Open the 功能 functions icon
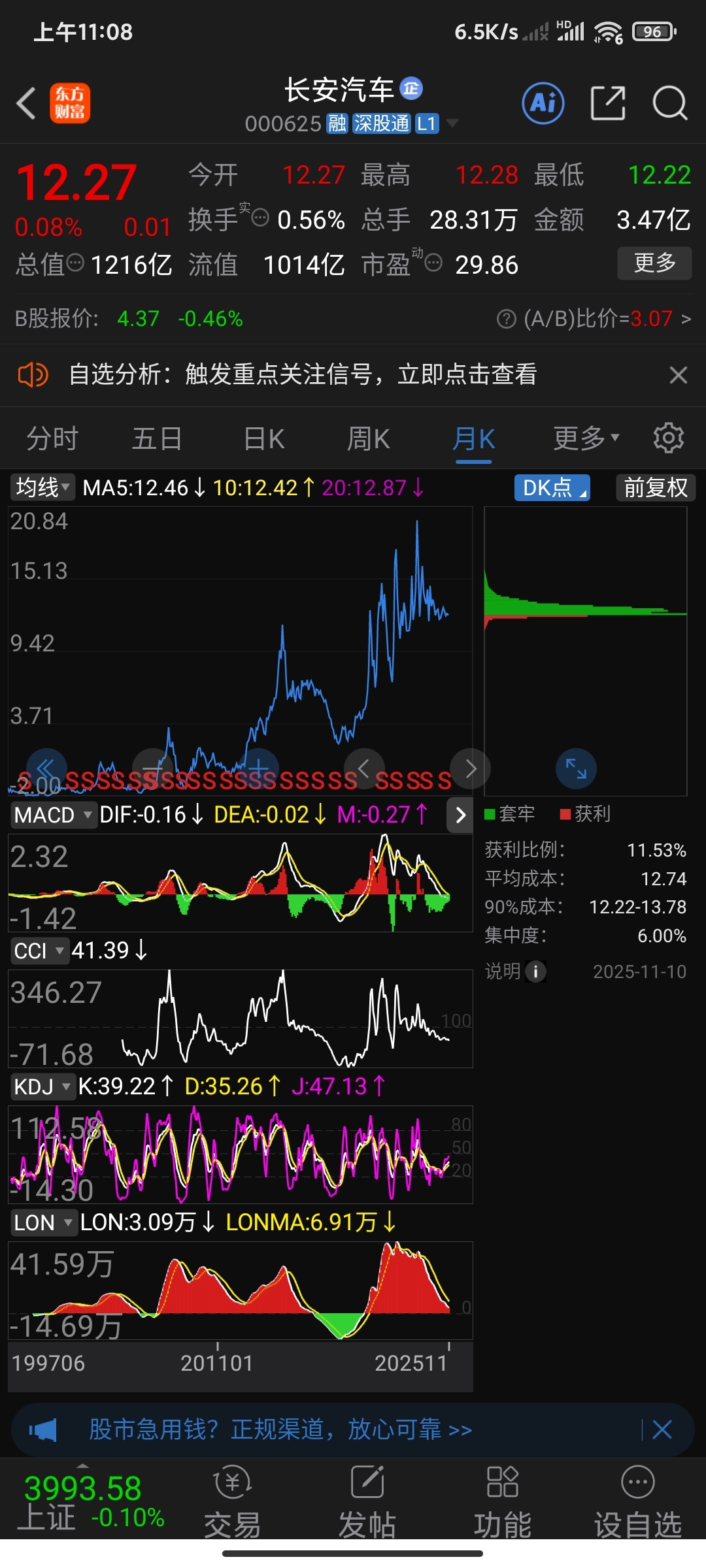This screenshot has width=706, height=1568. point(503,1482)
